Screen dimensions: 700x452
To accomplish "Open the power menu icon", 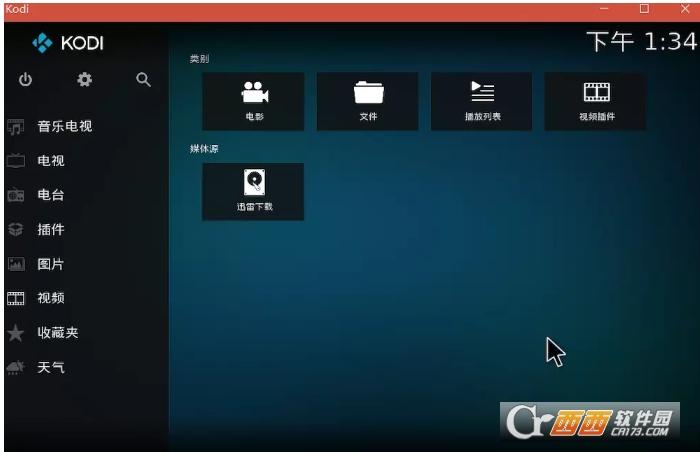I will pyautogui.click(x=25, y=80).
